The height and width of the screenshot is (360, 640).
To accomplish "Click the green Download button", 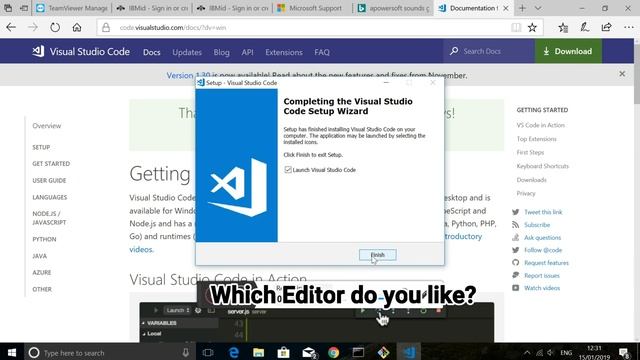I will (568, 51).
